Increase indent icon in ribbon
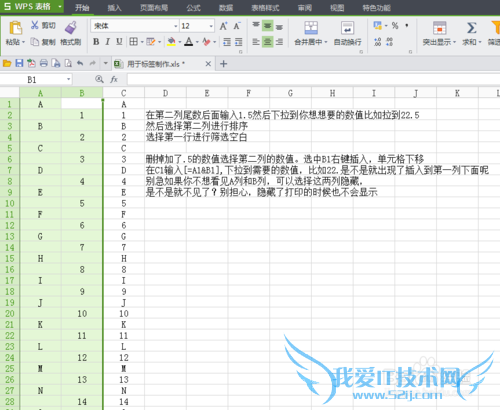 [239, 42]
